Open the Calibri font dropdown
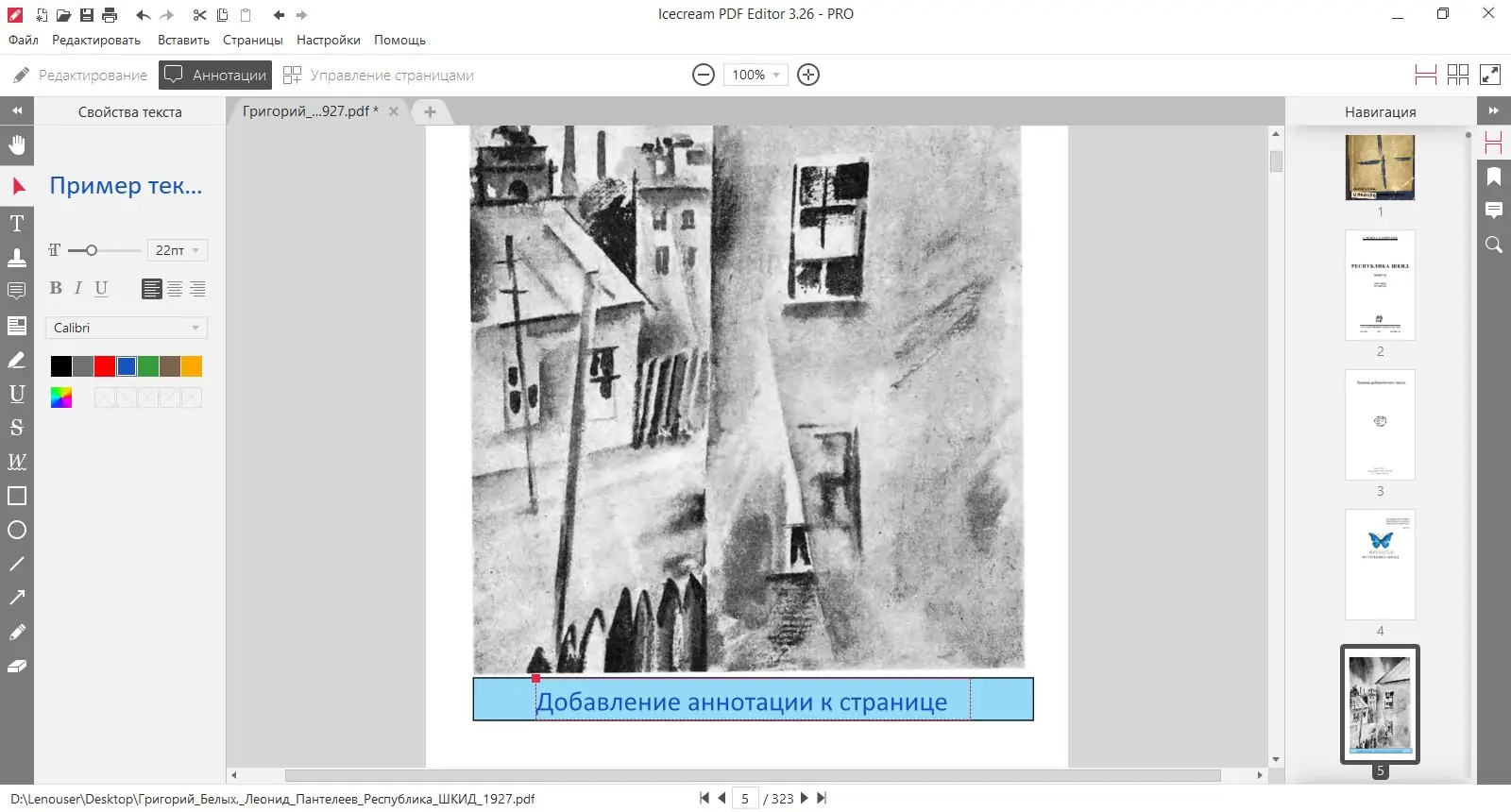Viewport: 1511px width, 812px height. [127, 328]
